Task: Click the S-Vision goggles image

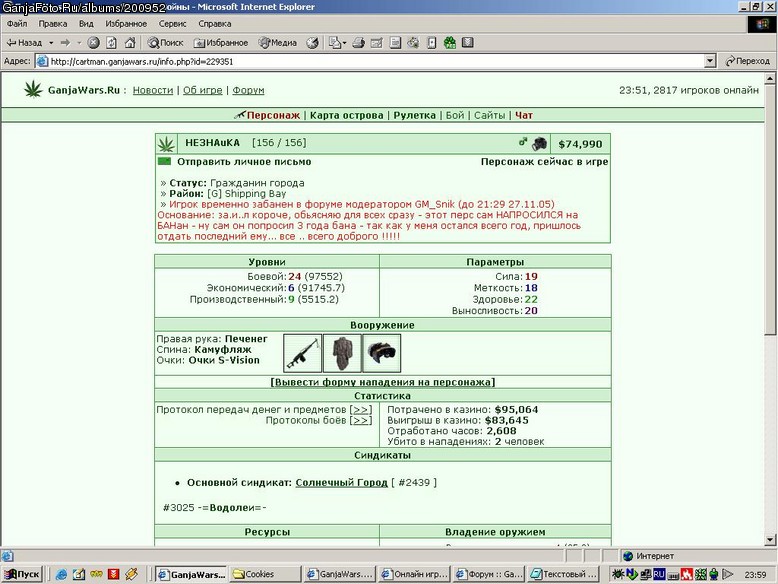Action: (x=382, y=353)
